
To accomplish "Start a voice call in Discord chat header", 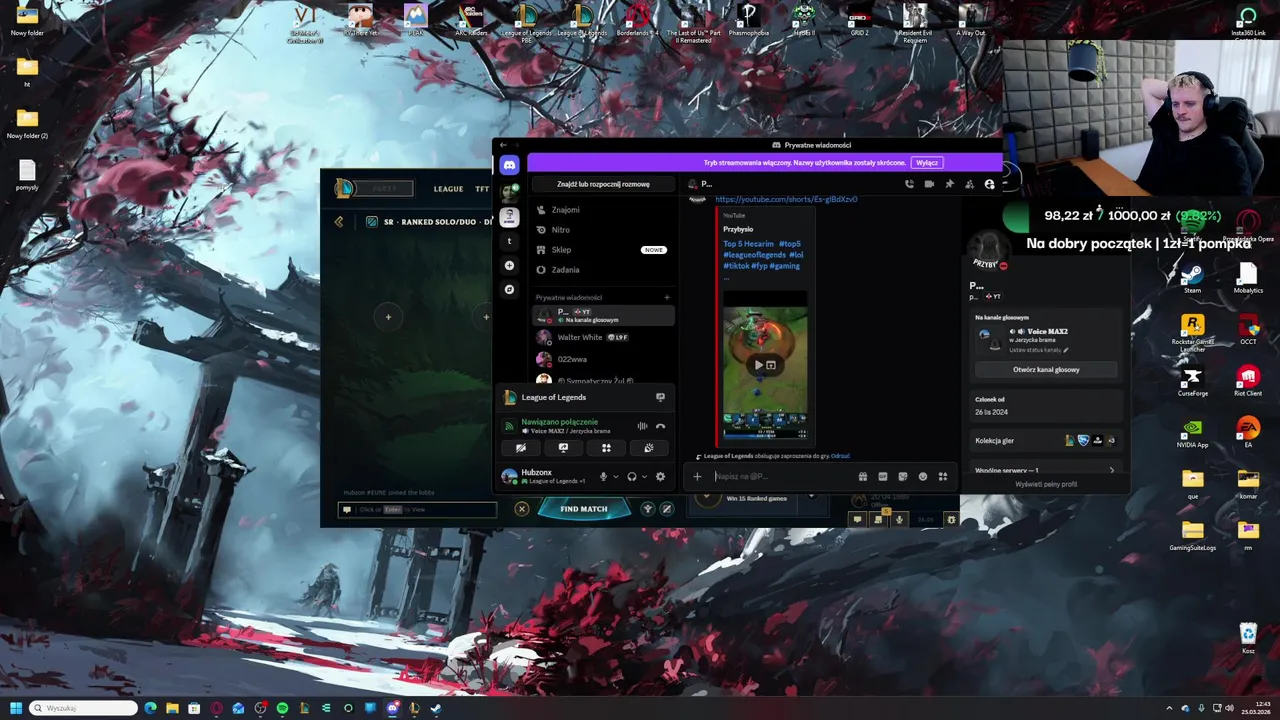I will coord(909,184).
